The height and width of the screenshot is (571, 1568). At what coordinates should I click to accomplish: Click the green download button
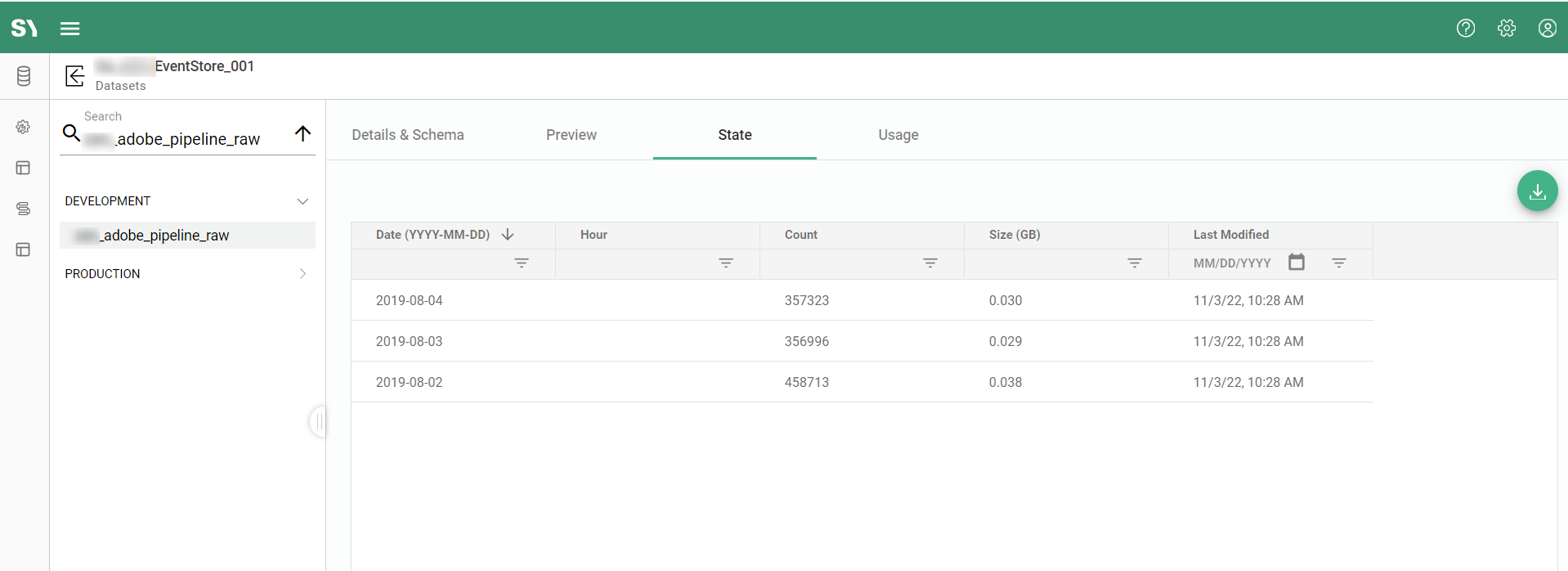tap(1537, 191)
